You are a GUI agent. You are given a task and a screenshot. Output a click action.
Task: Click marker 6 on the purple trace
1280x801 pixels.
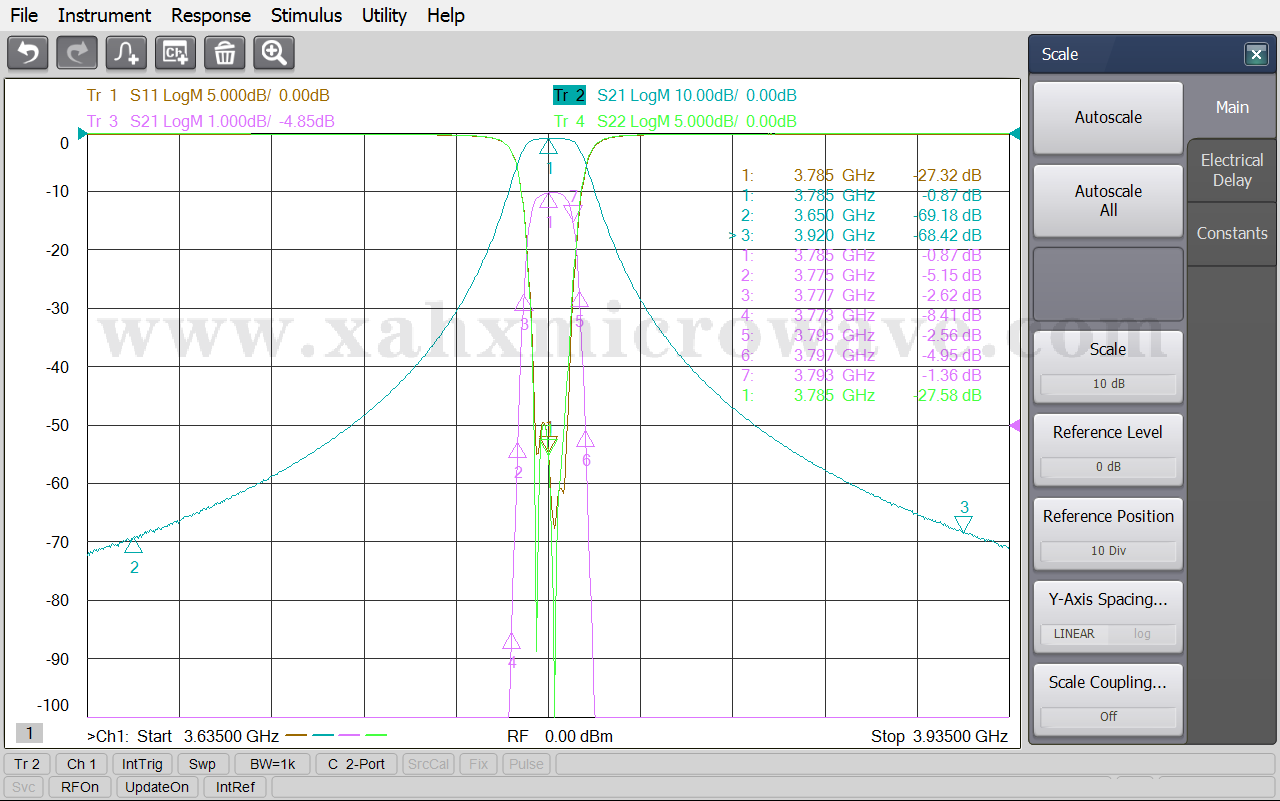pyautogui.click(x=586, y=439)
